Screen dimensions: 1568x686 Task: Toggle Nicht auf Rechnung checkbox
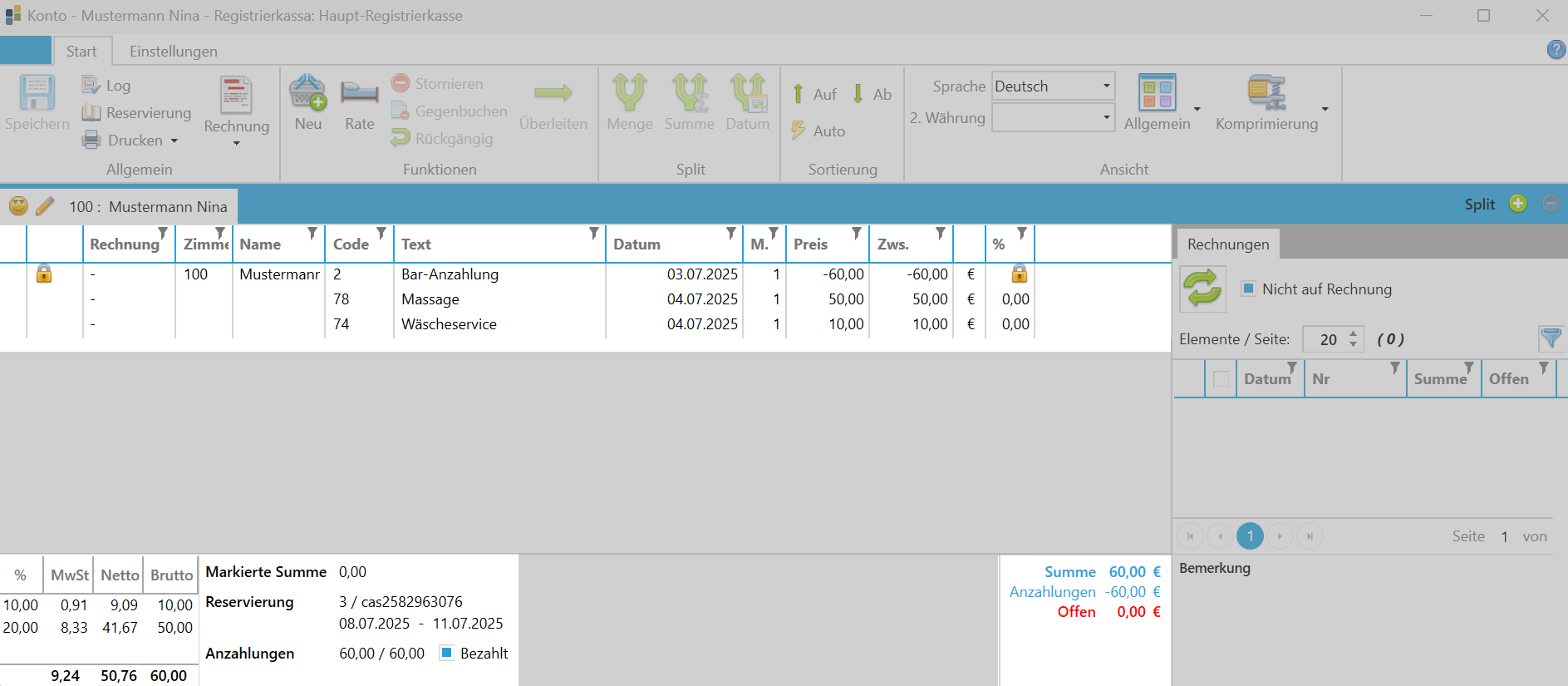point(1247,289)
